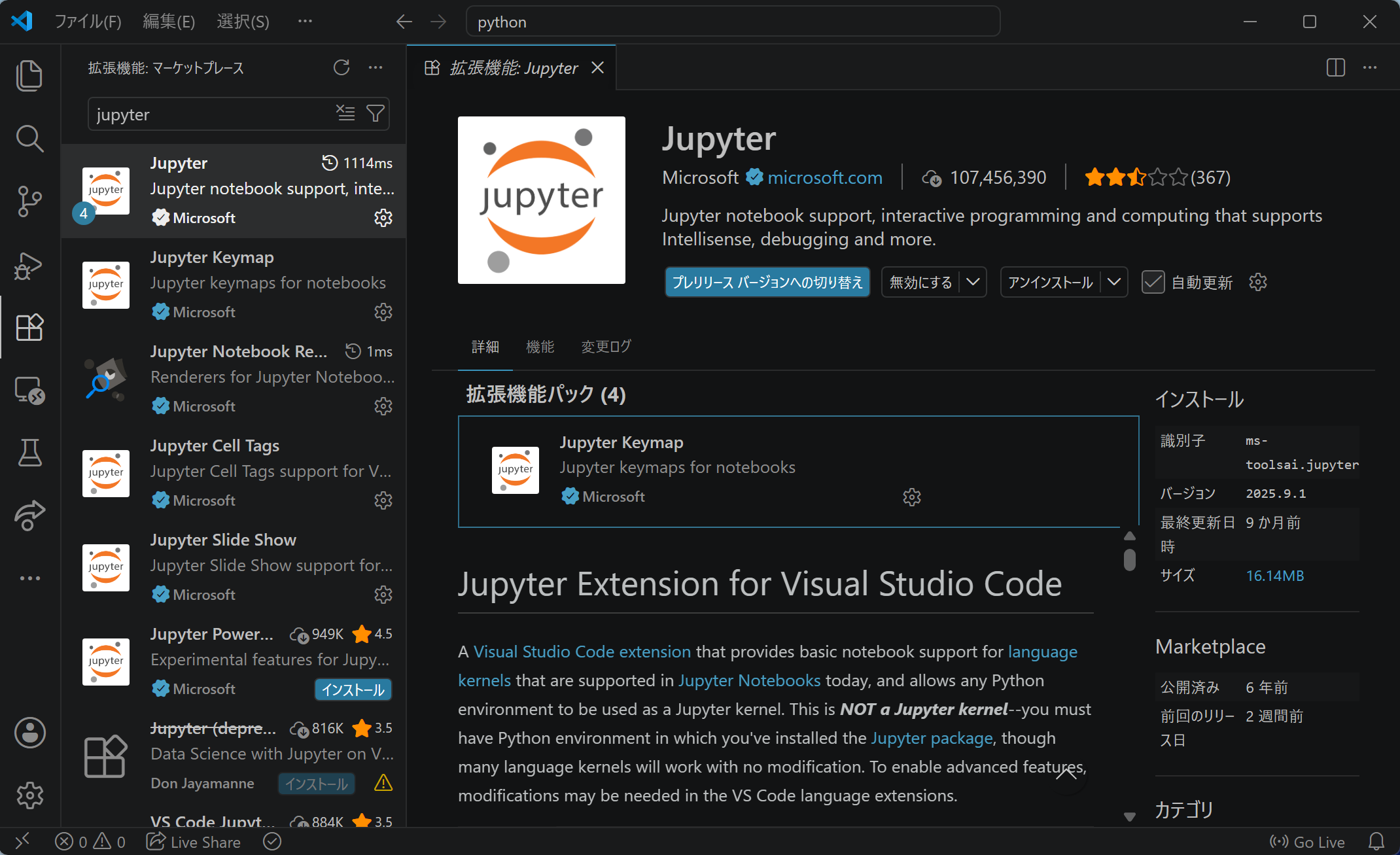The image size is (1400, 855).
Task: Open the Live Share activity bar view
Action: tap(29, 515)
